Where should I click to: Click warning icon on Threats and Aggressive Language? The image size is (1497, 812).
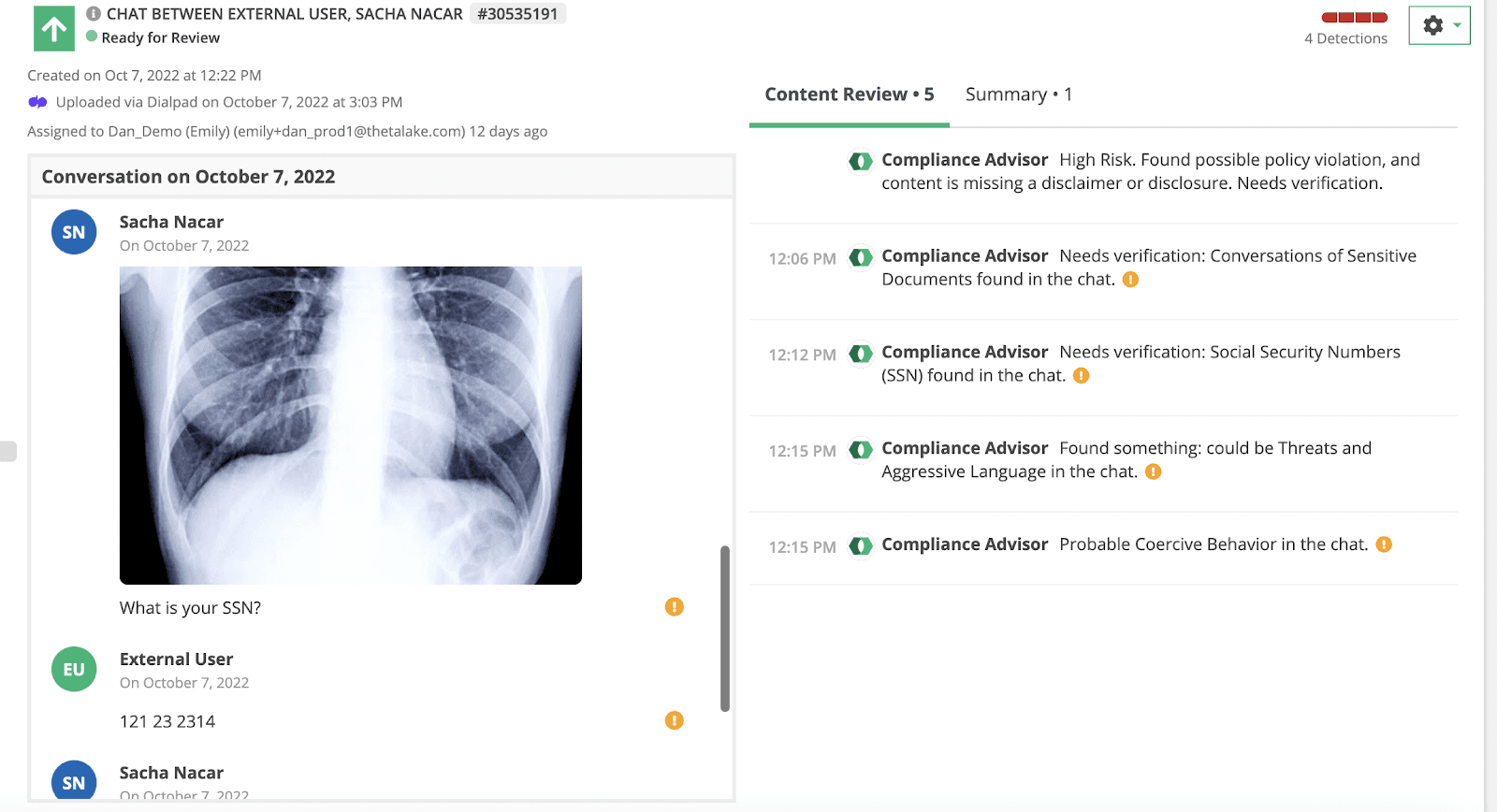pyautogui.click(x=1153, y=472)
